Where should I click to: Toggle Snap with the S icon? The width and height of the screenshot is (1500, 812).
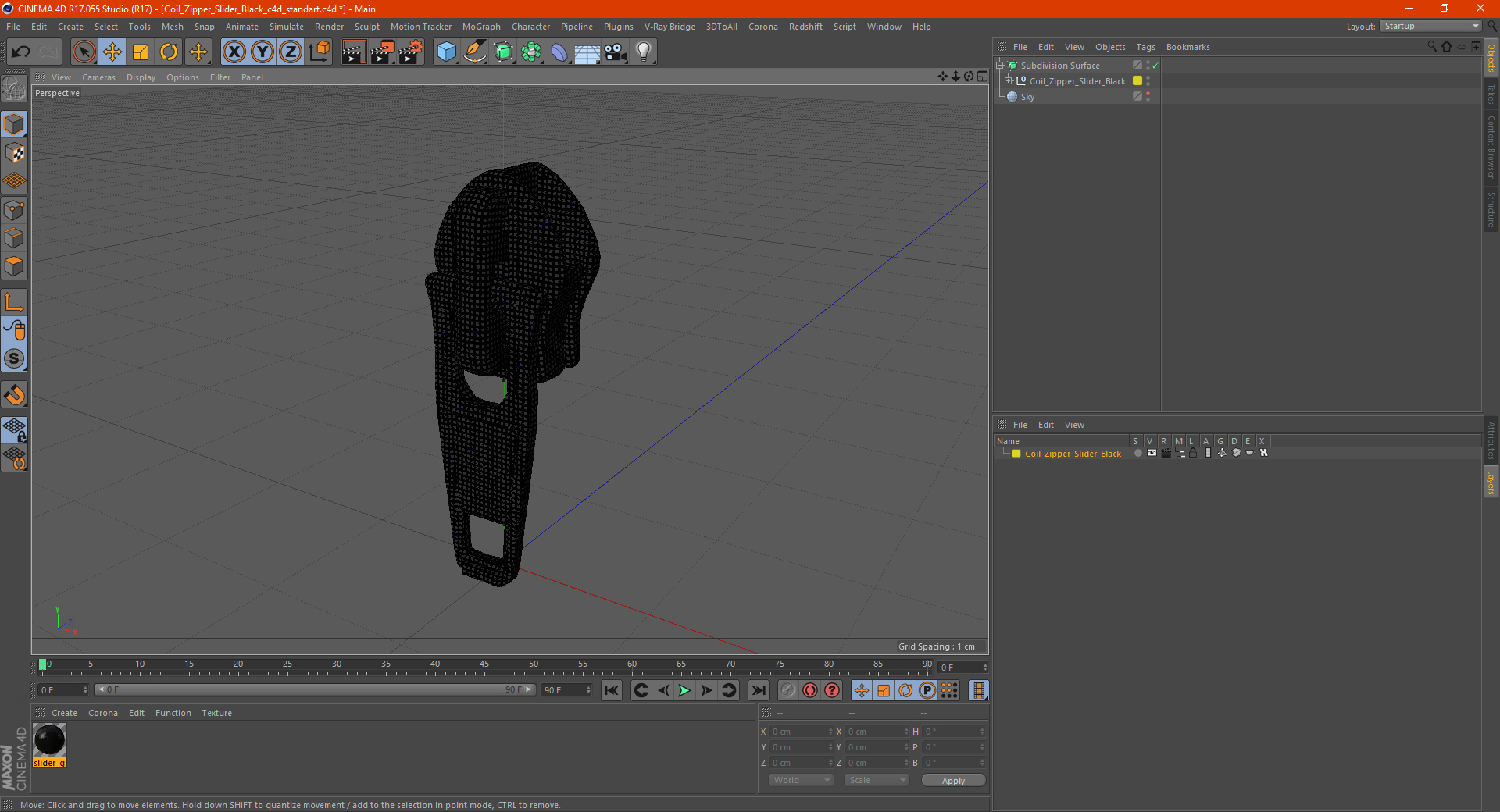(15, 359)
